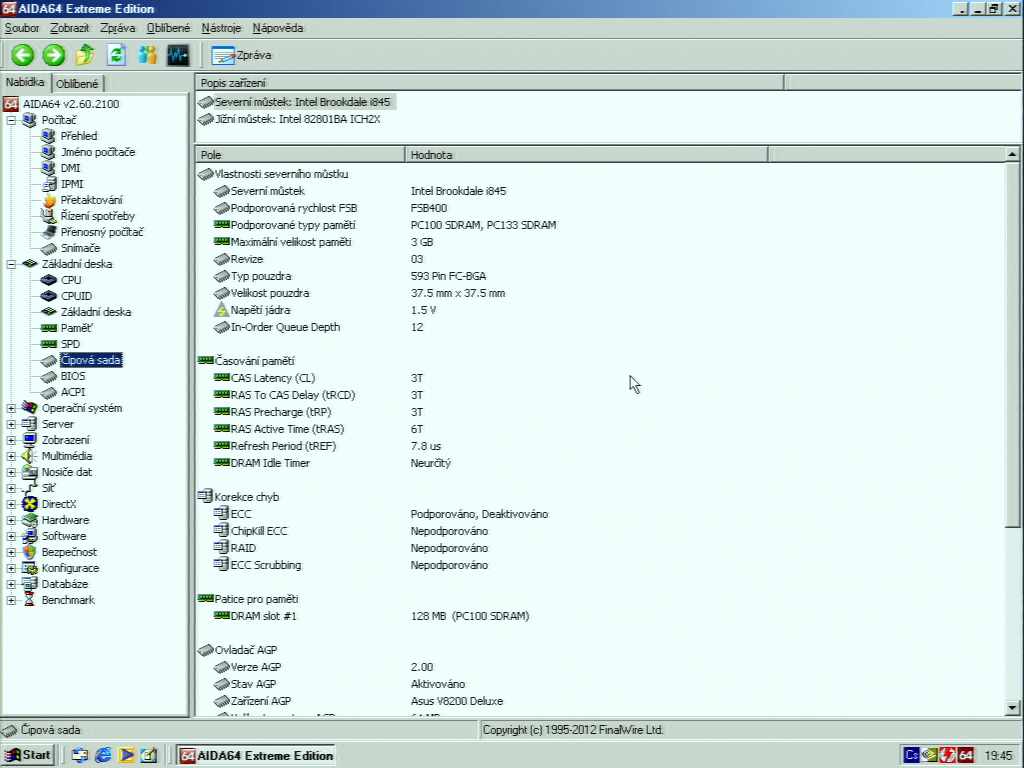Expand the Zobrazení tree node
The width and height of the screenshot is (1024, 768).
pyautogui.click(x=11, y=440)
